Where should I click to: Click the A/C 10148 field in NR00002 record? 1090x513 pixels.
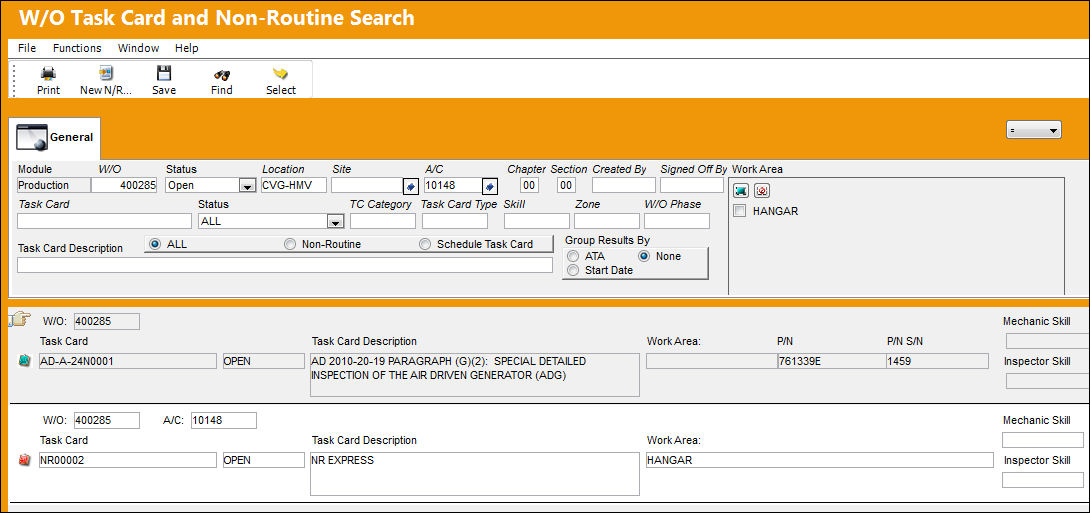pyautogui.click(x=223, y=421)
